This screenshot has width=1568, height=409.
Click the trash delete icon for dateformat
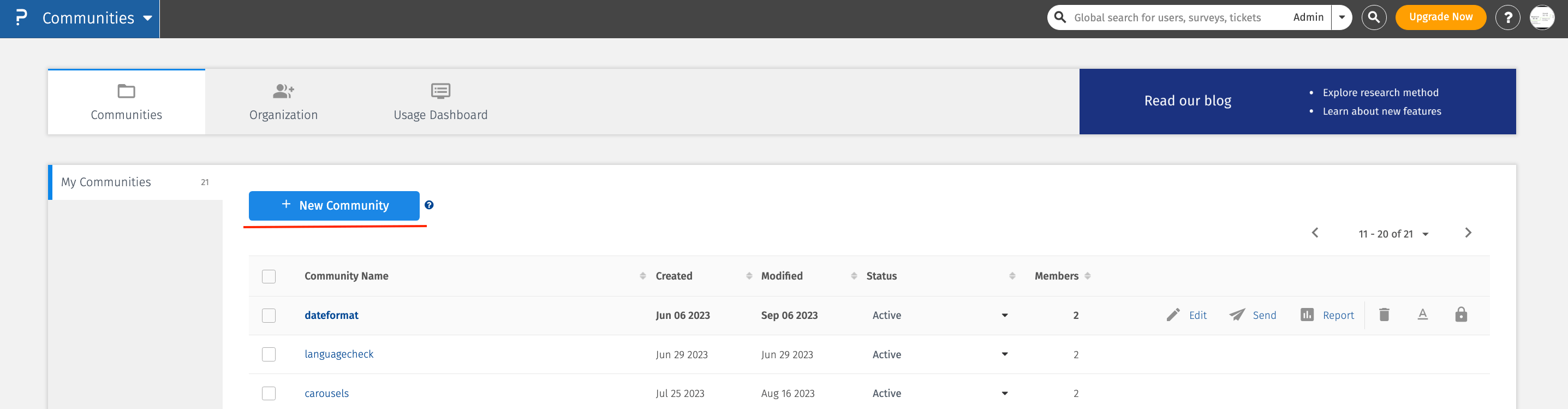(x=1384, y=315)
